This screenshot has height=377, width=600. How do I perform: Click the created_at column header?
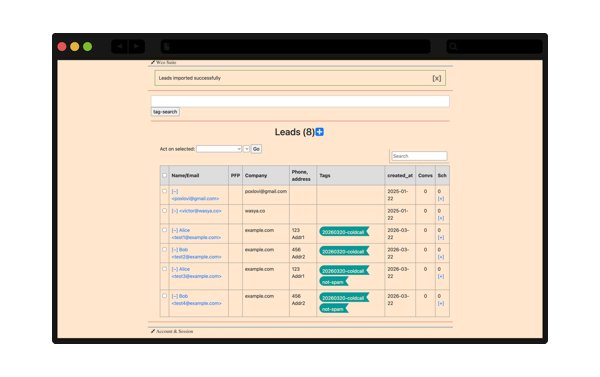coord(400,175)
